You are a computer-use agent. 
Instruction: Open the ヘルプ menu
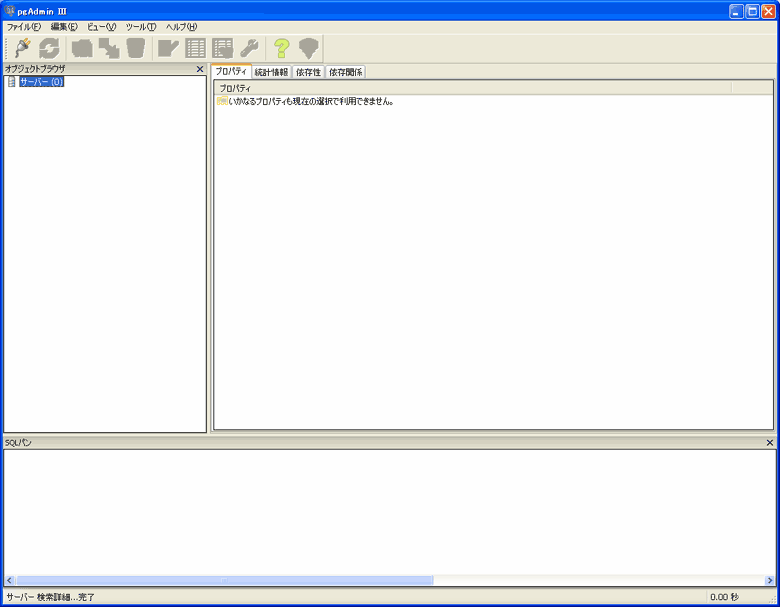click(181, 26)
